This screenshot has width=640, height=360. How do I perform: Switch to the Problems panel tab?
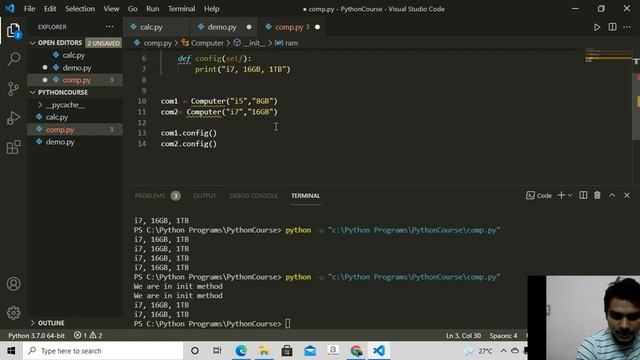pos(150,196)
